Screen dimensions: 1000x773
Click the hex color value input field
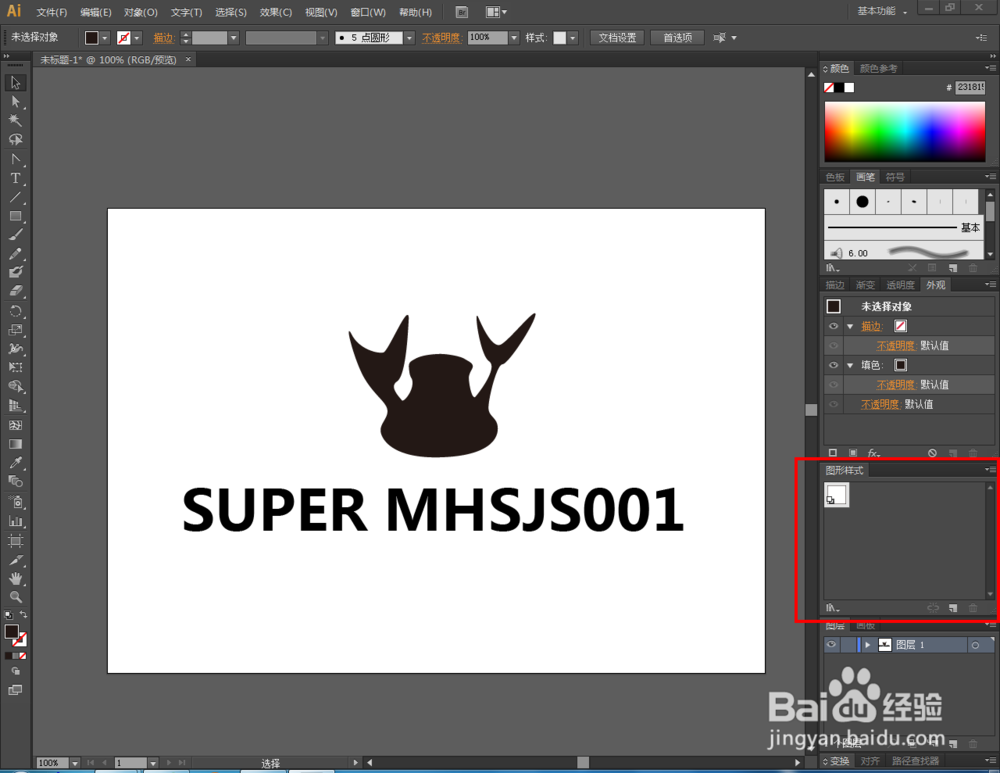click(970, 87)
